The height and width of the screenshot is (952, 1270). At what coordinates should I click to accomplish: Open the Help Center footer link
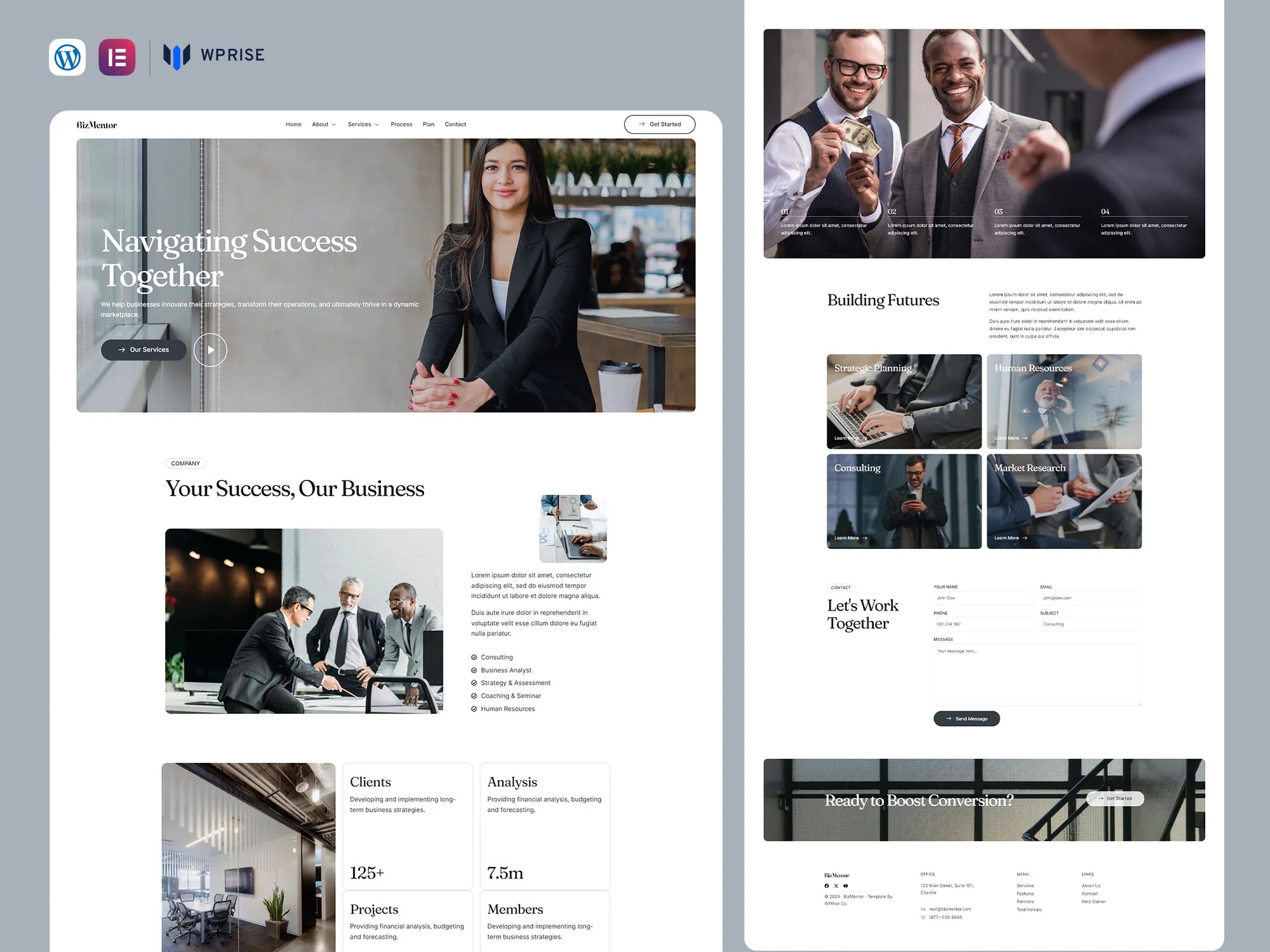(x=1093, y=901)
